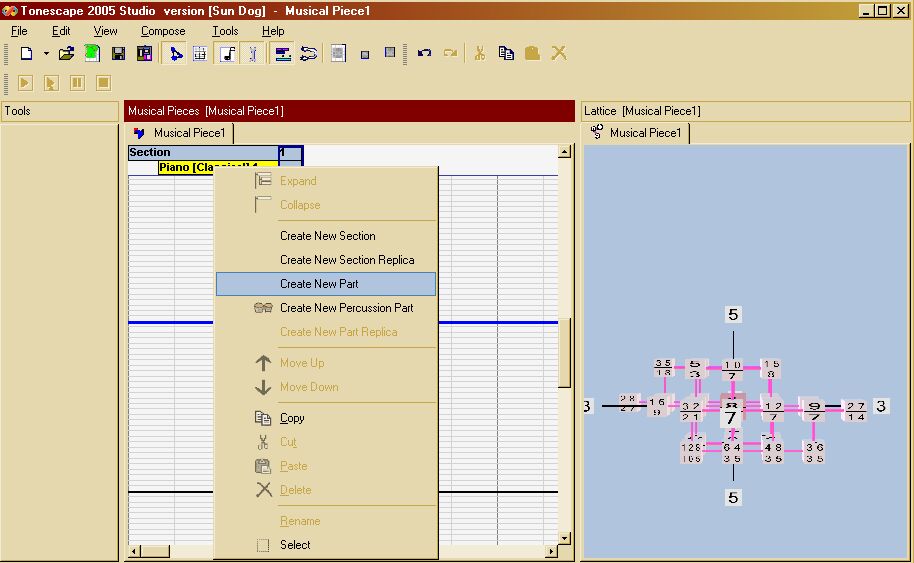Click the horizontal scrollbar left arrow
914x563 pixels.
[135, 551]
